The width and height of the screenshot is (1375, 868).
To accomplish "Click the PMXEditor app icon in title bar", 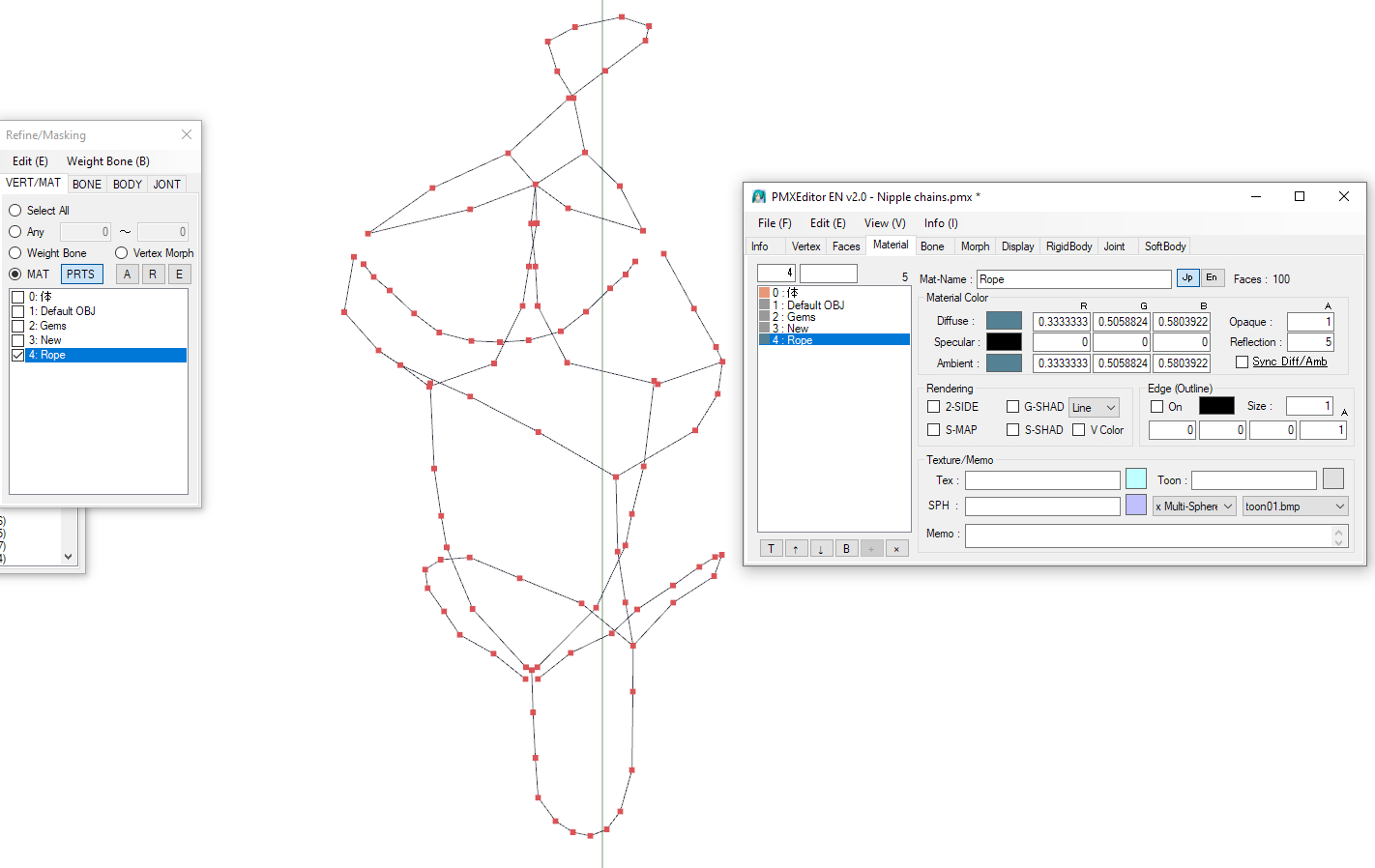I will [759, 196].
